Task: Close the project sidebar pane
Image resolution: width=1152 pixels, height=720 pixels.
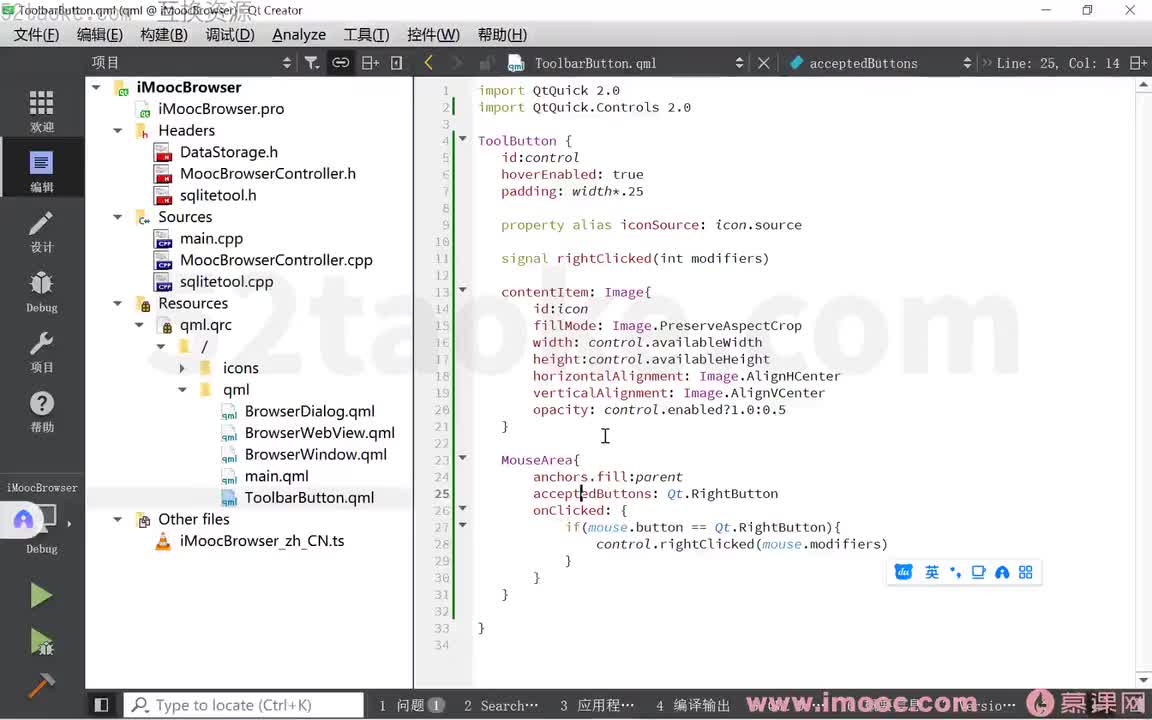Action: pyautogui.click(x=397, y=63)
